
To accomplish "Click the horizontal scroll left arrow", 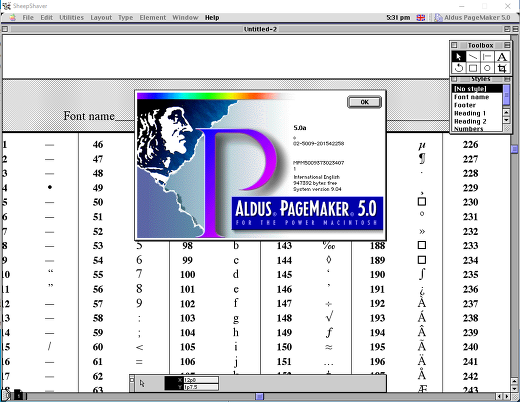I will pos(499,396).
